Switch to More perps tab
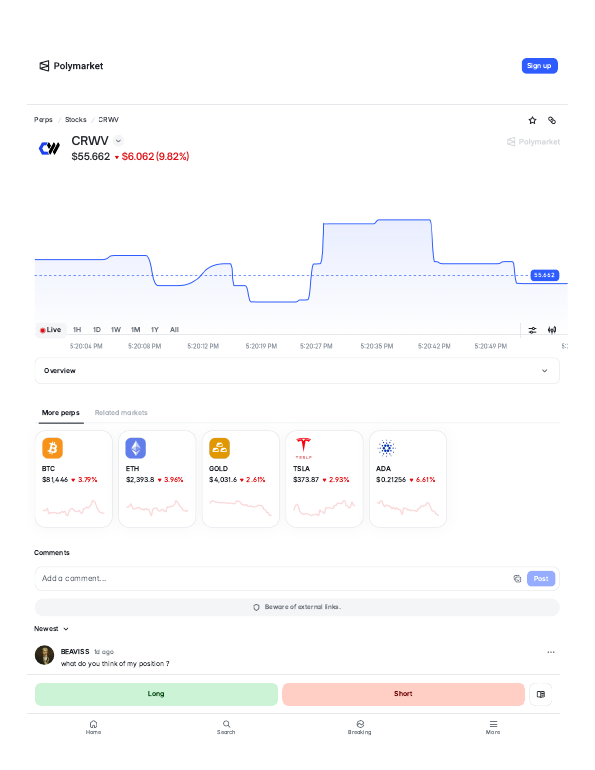Image resolution: width=595 pixels, height=770 pixels. tap(60, 412)
